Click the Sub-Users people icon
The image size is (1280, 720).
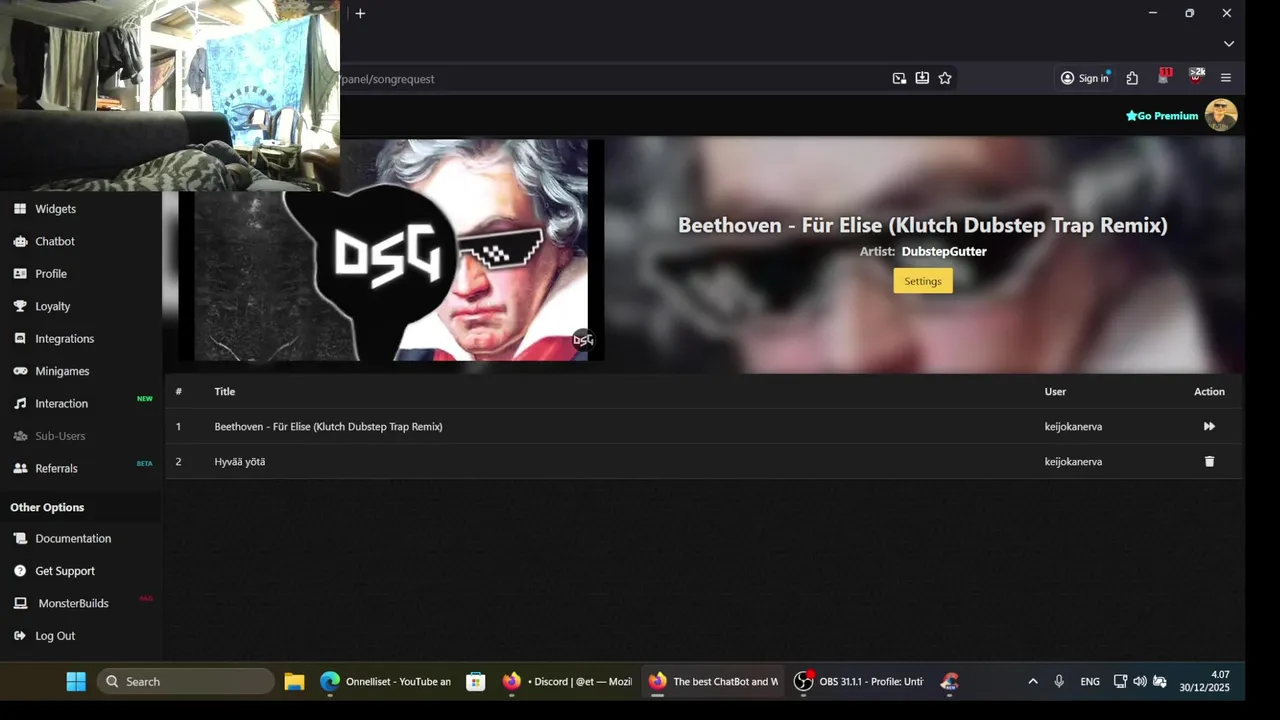(x=20, y=436)
